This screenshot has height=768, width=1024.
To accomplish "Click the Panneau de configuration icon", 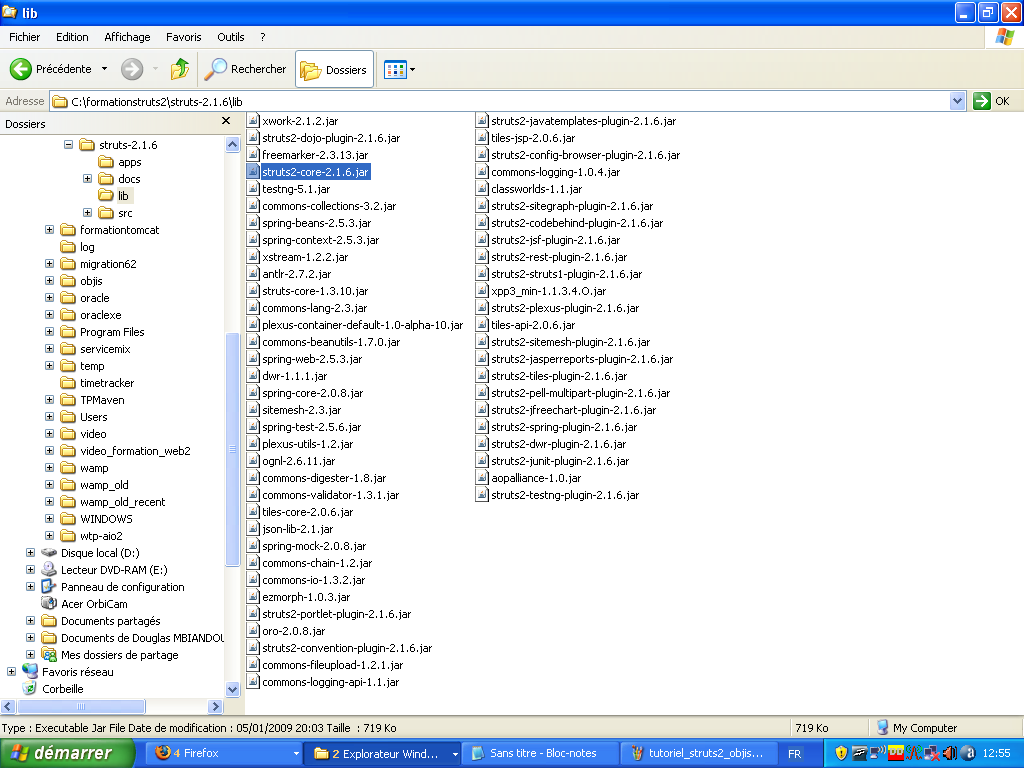I will 49,587.
